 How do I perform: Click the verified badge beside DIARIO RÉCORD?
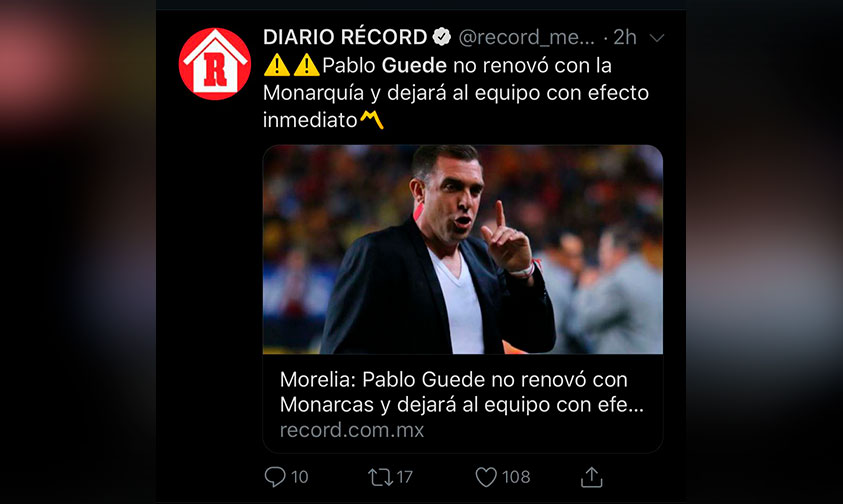point(442,37)
